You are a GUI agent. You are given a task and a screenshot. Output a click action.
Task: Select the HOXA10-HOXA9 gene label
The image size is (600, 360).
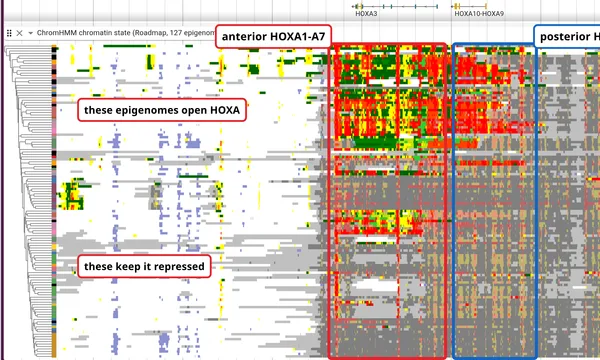coord(479,14)
